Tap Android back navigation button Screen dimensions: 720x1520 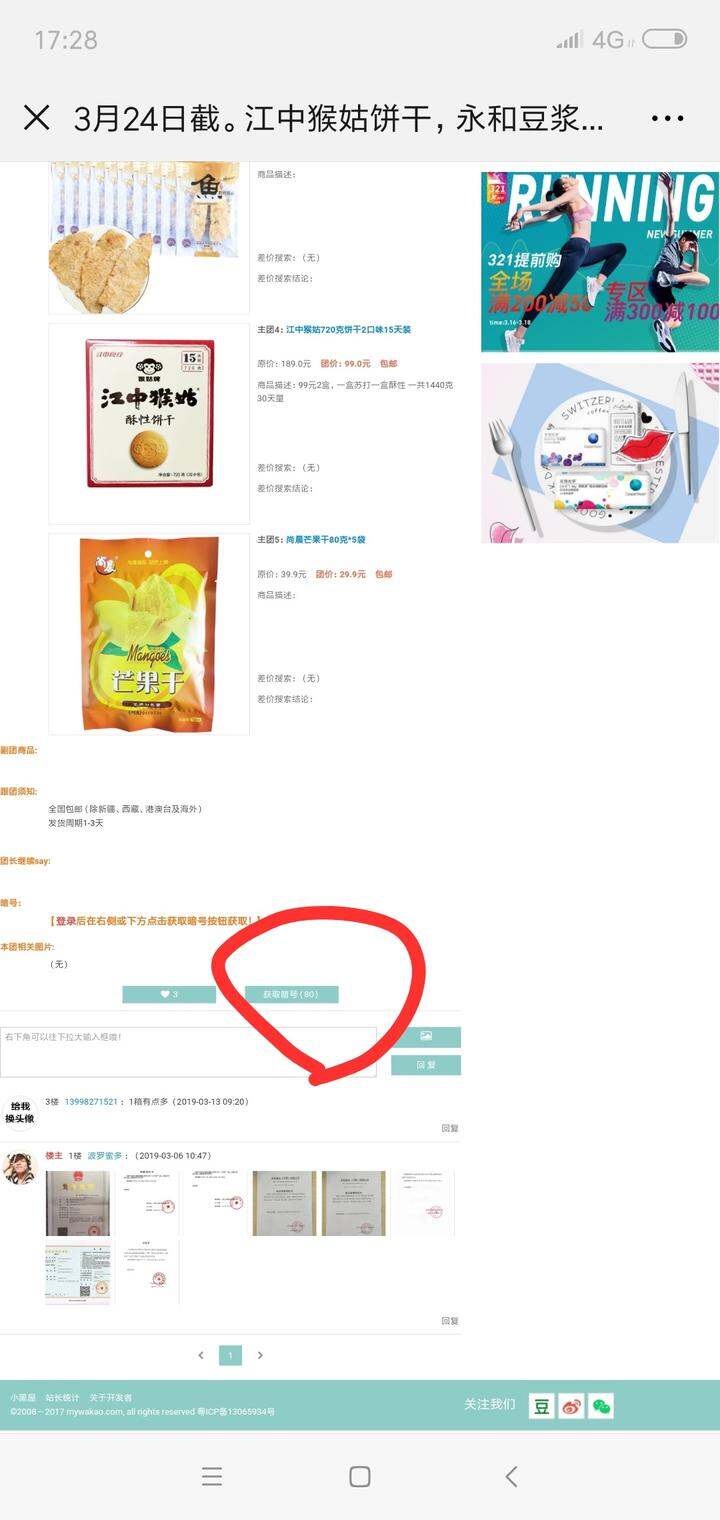click(x=511, y=1476)
